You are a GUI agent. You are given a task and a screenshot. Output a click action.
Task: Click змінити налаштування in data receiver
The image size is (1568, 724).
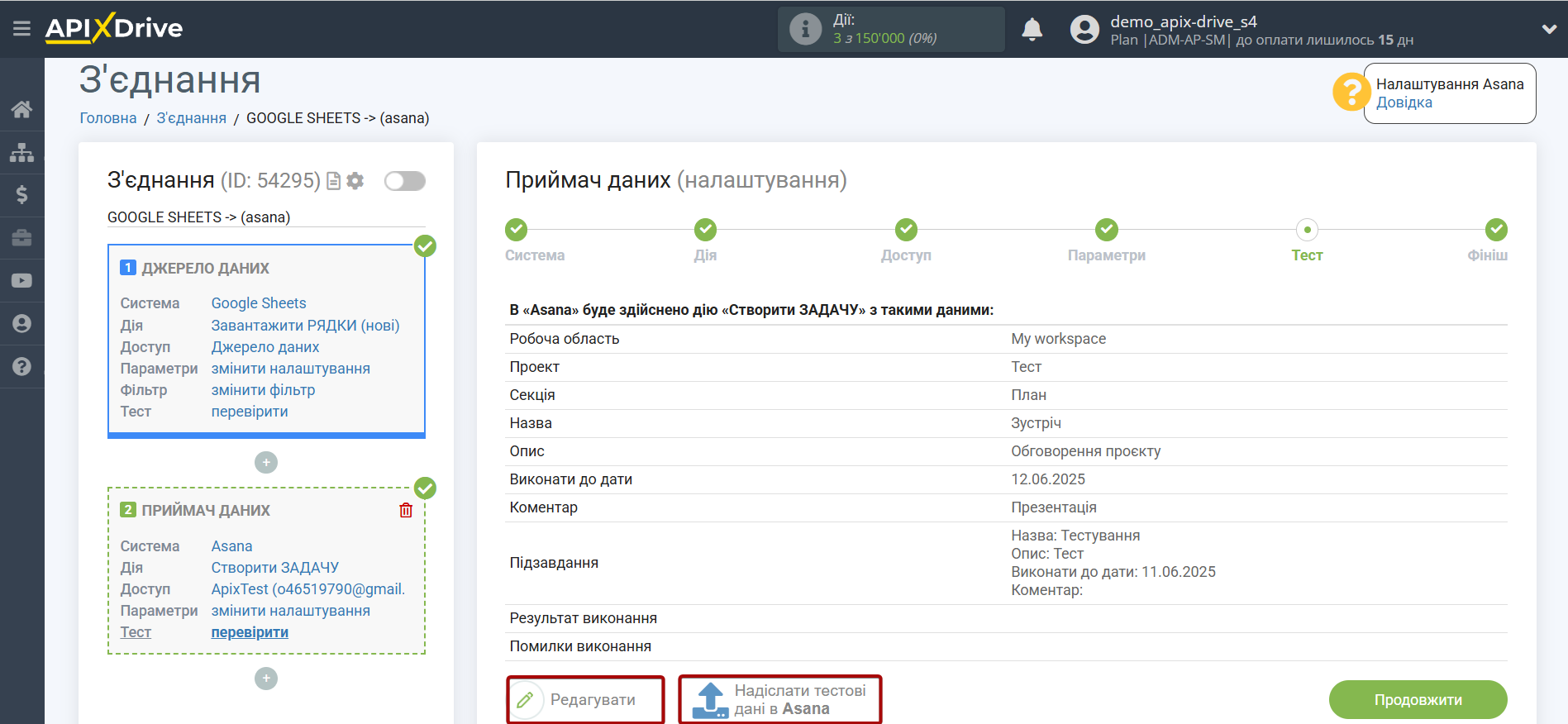tap(291, 611)
